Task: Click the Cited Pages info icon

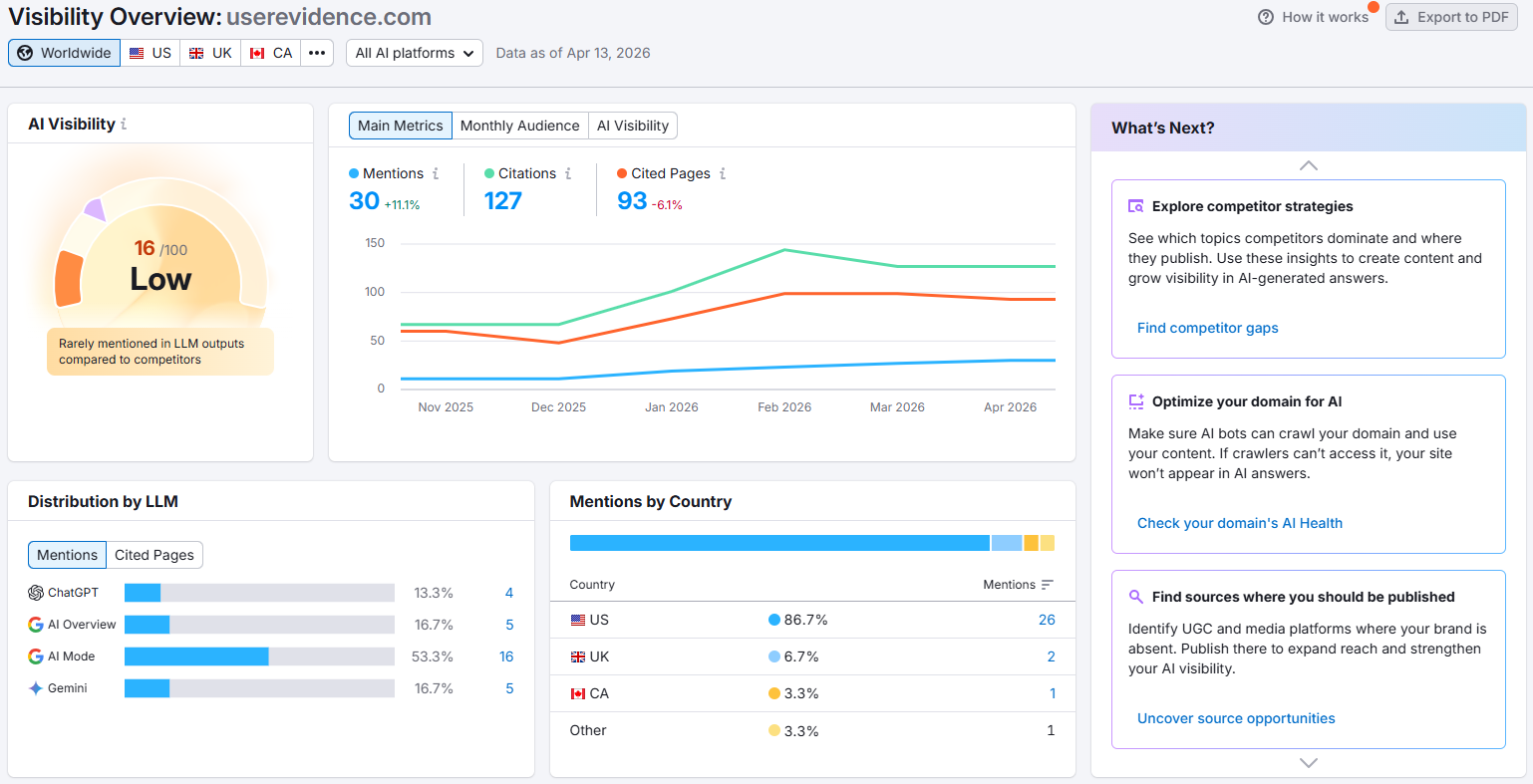Action: [723, 173]
